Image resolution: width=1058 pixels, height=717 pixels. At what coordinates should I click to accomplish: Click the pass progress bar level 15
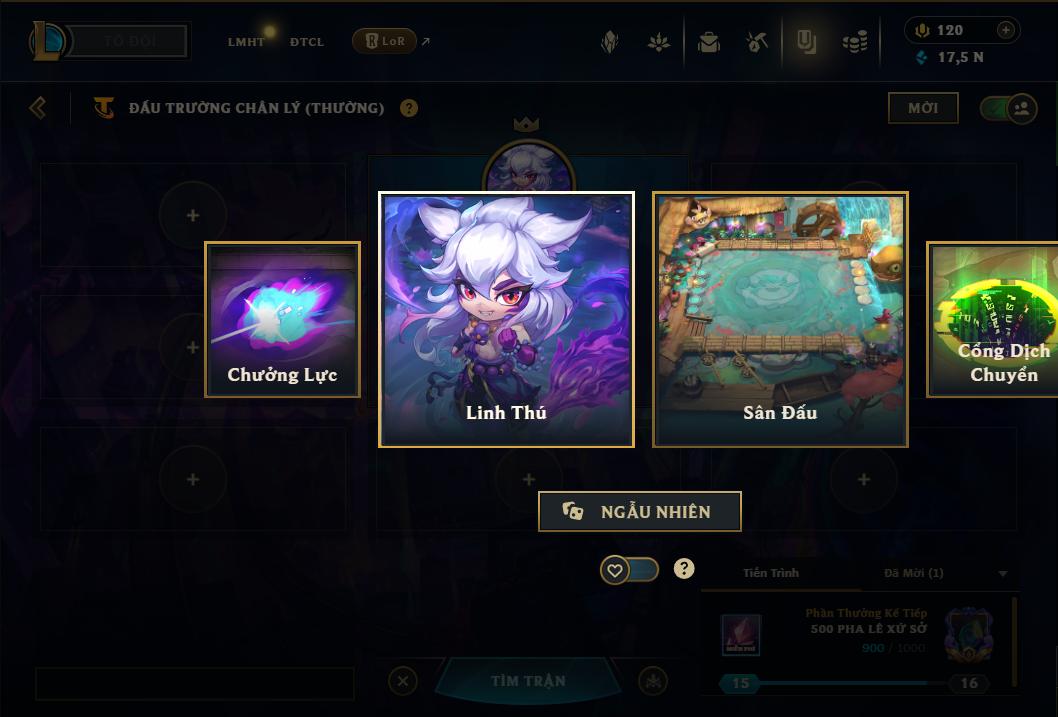[x=740, y=683]
